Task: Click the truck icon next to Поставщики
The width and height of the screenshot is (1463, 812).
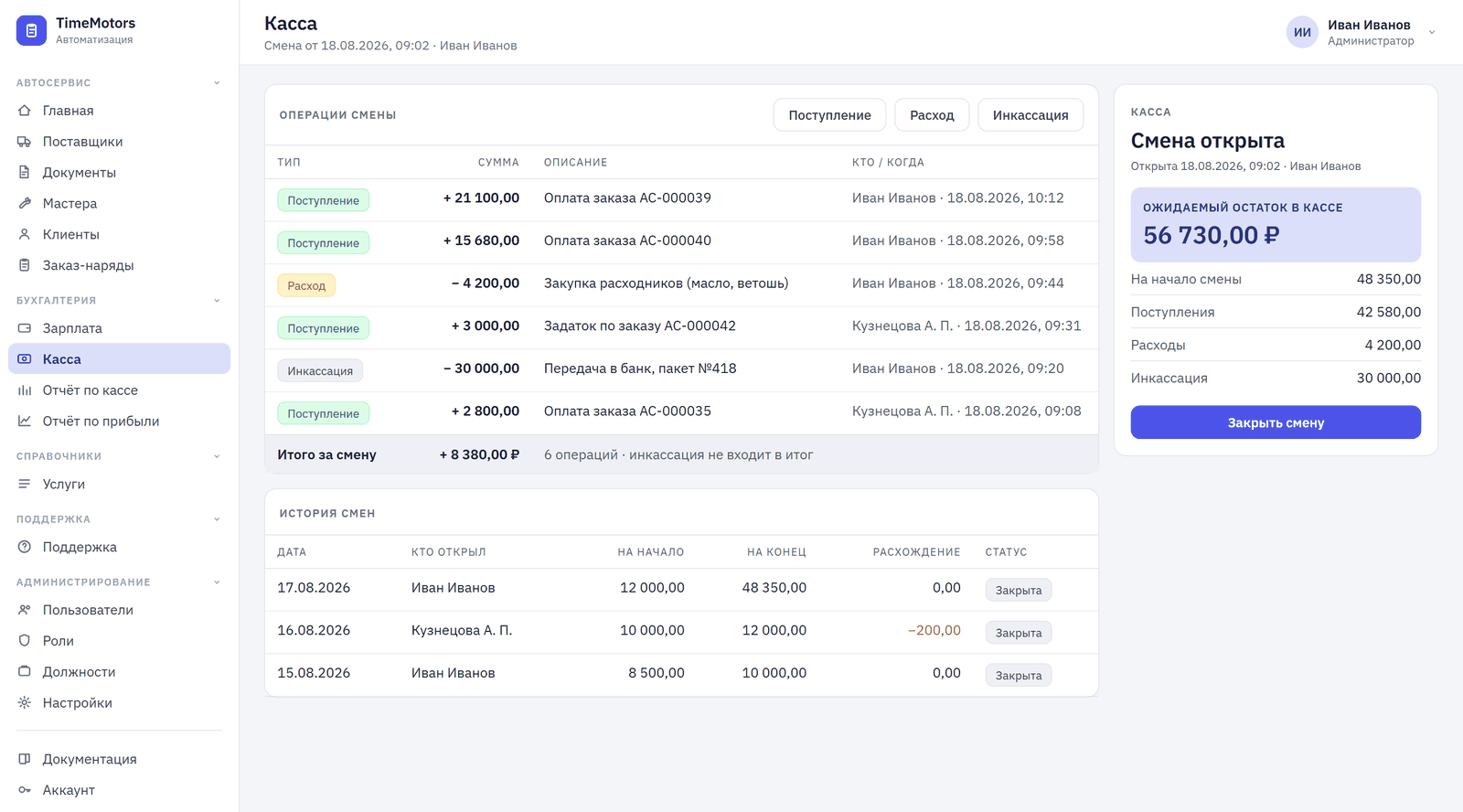Action: click(x=25, y=142)
